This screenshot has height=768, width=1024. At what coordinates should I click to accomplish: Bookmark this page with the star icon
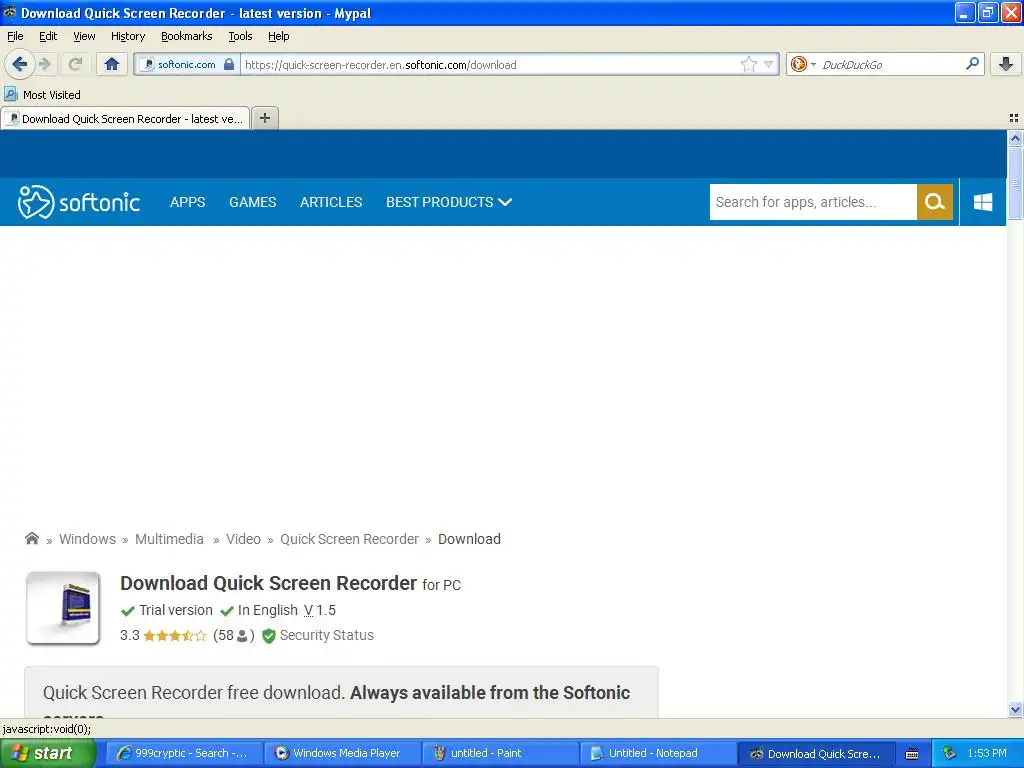click(x=748, y=64)
